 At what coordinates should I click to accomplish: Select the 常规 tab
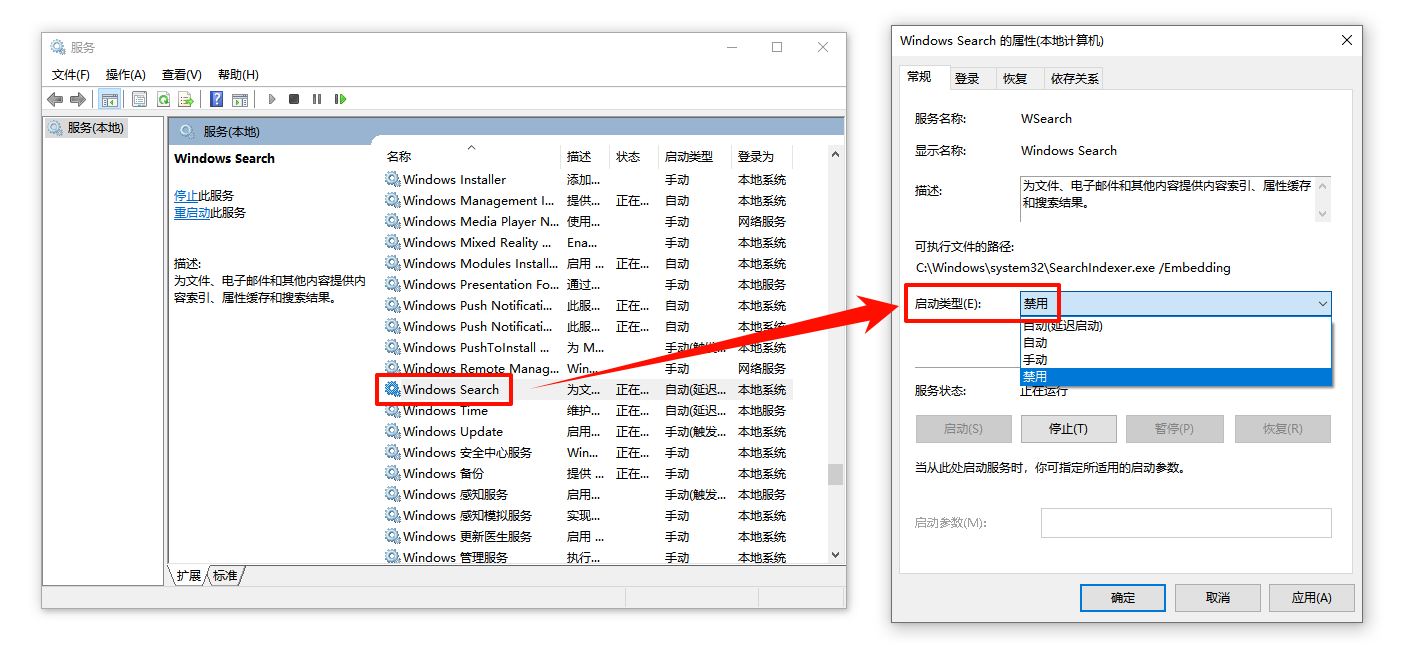920,77
